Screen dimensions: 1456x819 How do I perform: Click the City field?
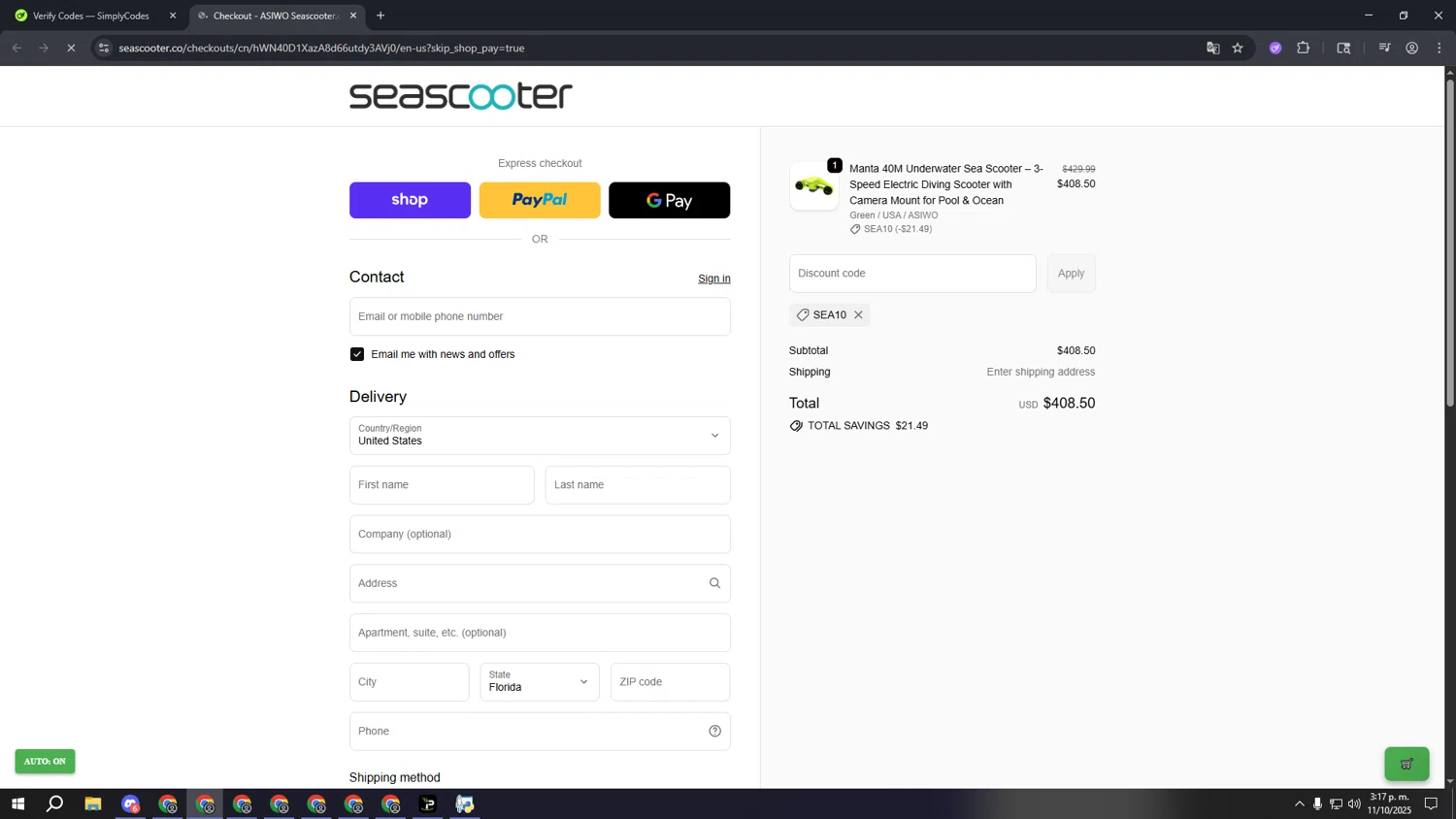pos(409,681)
